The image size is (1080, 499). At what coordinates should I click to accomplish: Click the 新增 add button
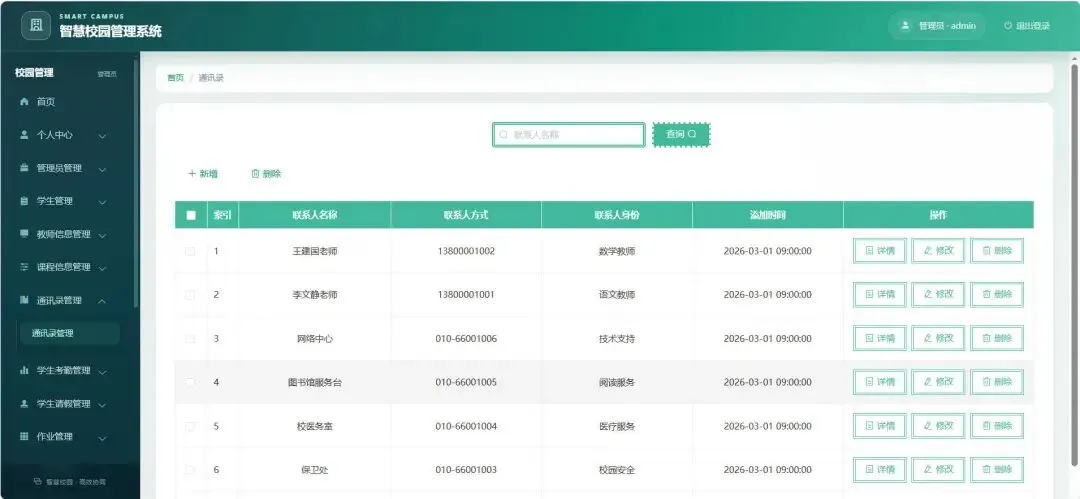203,174
